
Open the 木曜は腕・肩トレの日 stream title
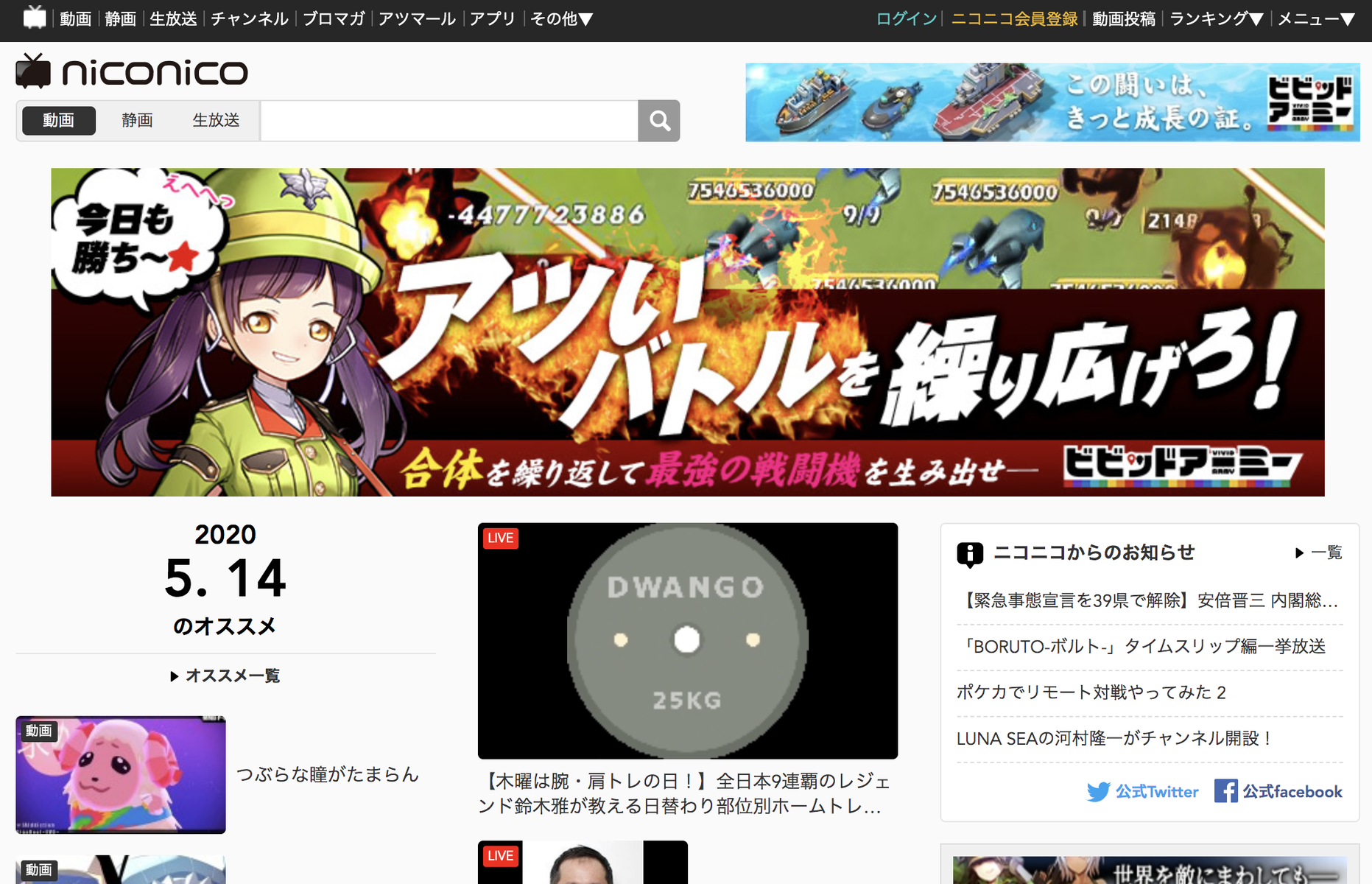pyautogui.click(x=685, y=793)
